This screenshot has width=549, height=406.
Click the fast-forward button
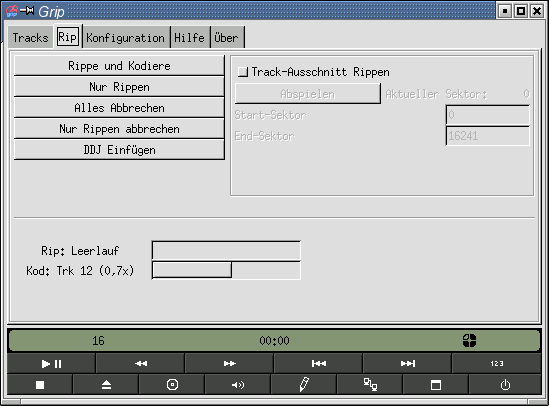pyautogui.click(x=229, y=363)
